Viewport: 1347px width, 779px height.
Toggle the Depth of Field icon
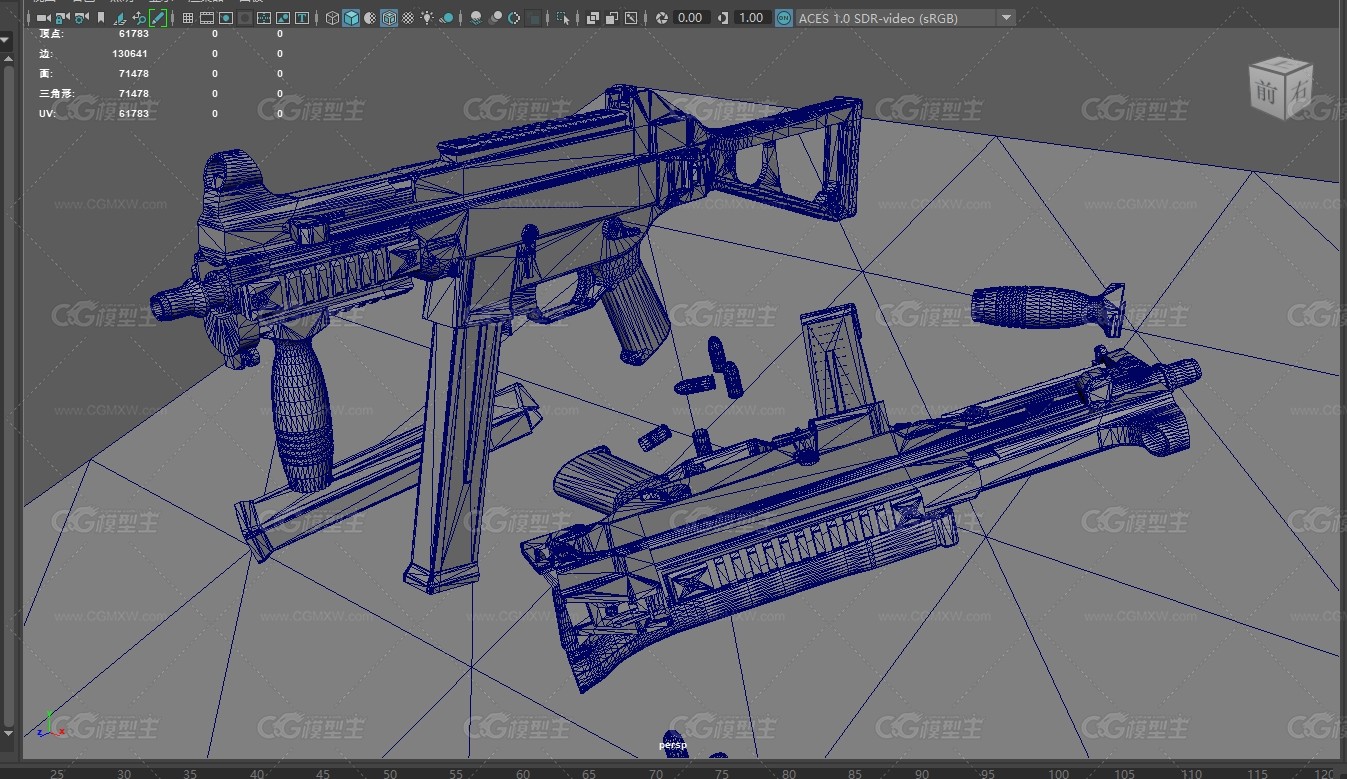pos(534,18)
